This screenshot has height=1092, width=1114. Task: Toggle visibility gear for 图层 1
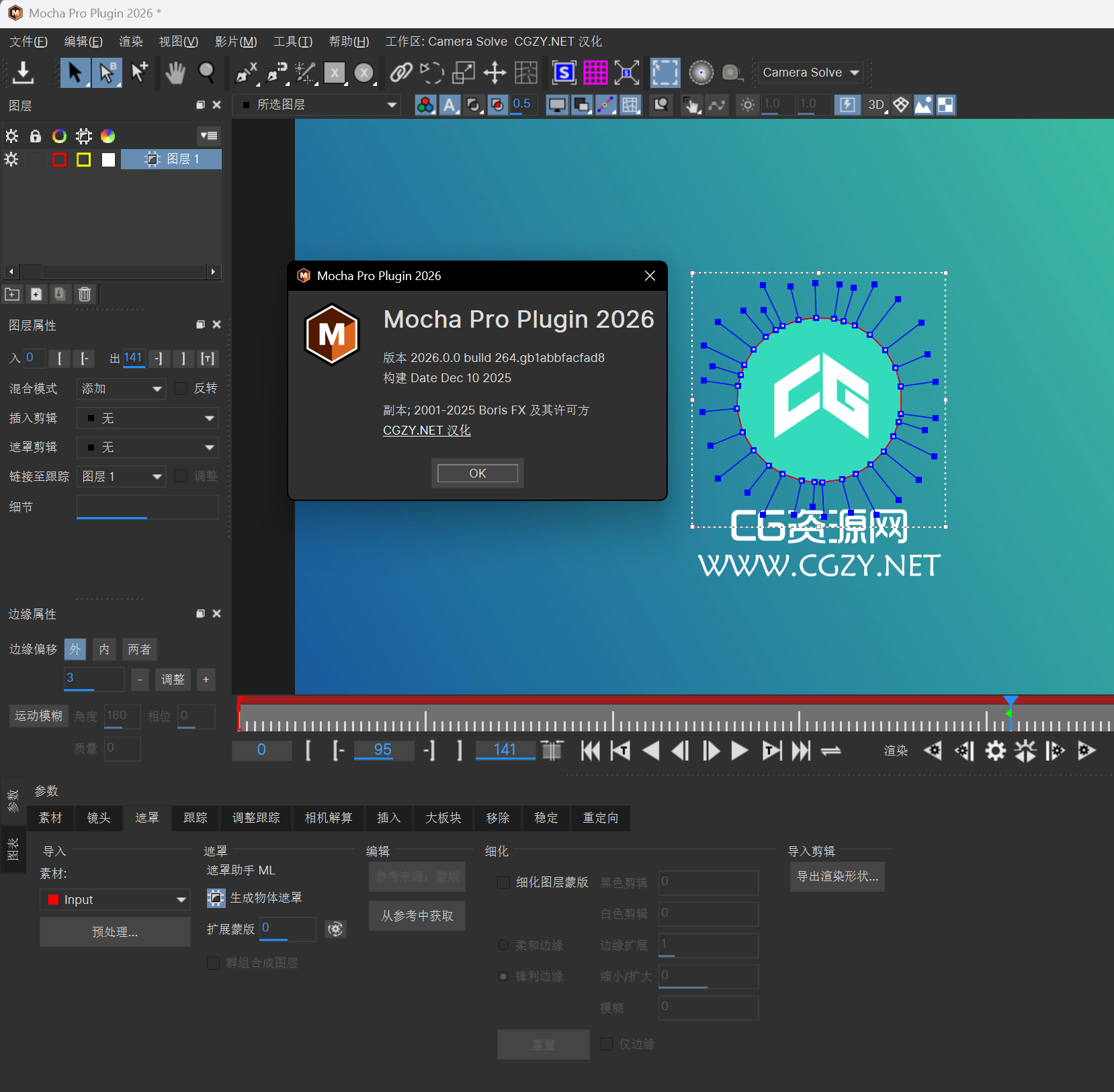click(11, 159)
